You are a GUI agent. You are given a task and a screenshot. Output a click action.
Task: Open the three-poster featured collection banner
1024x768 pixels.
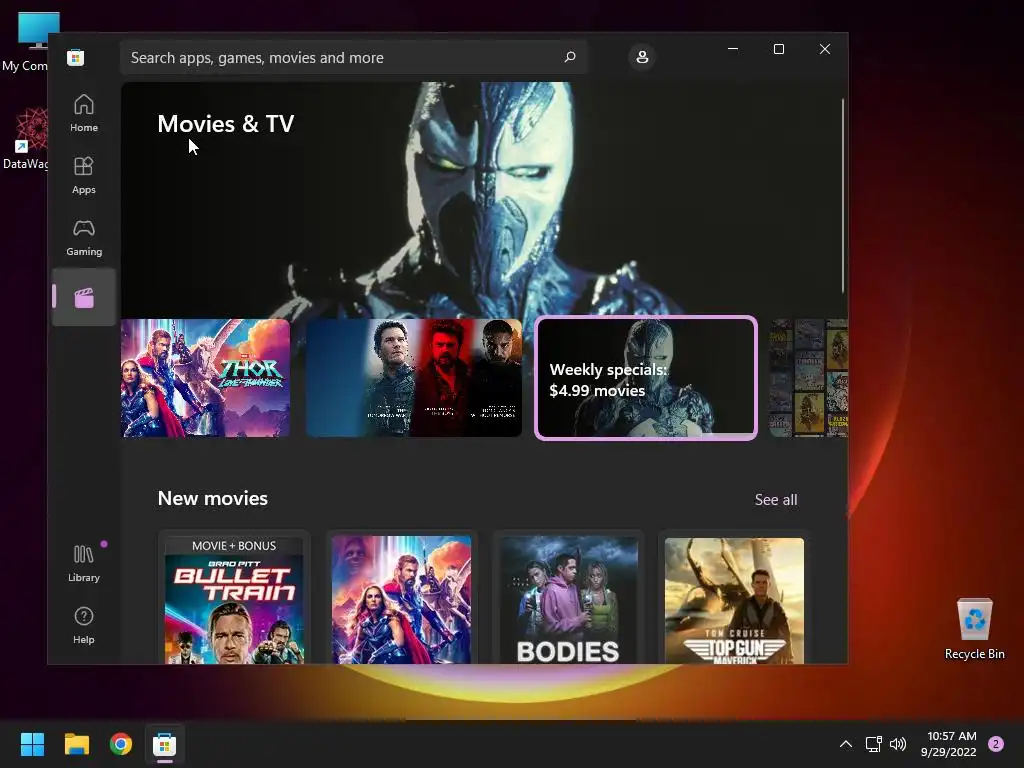(x=414, y=378)
